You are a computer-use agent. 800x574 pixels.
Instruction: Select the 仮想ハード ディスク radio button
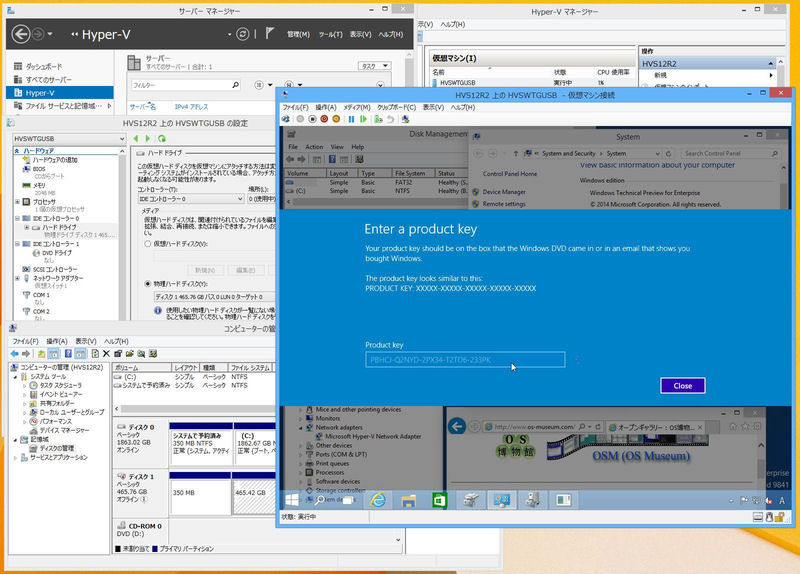point(147,244)
